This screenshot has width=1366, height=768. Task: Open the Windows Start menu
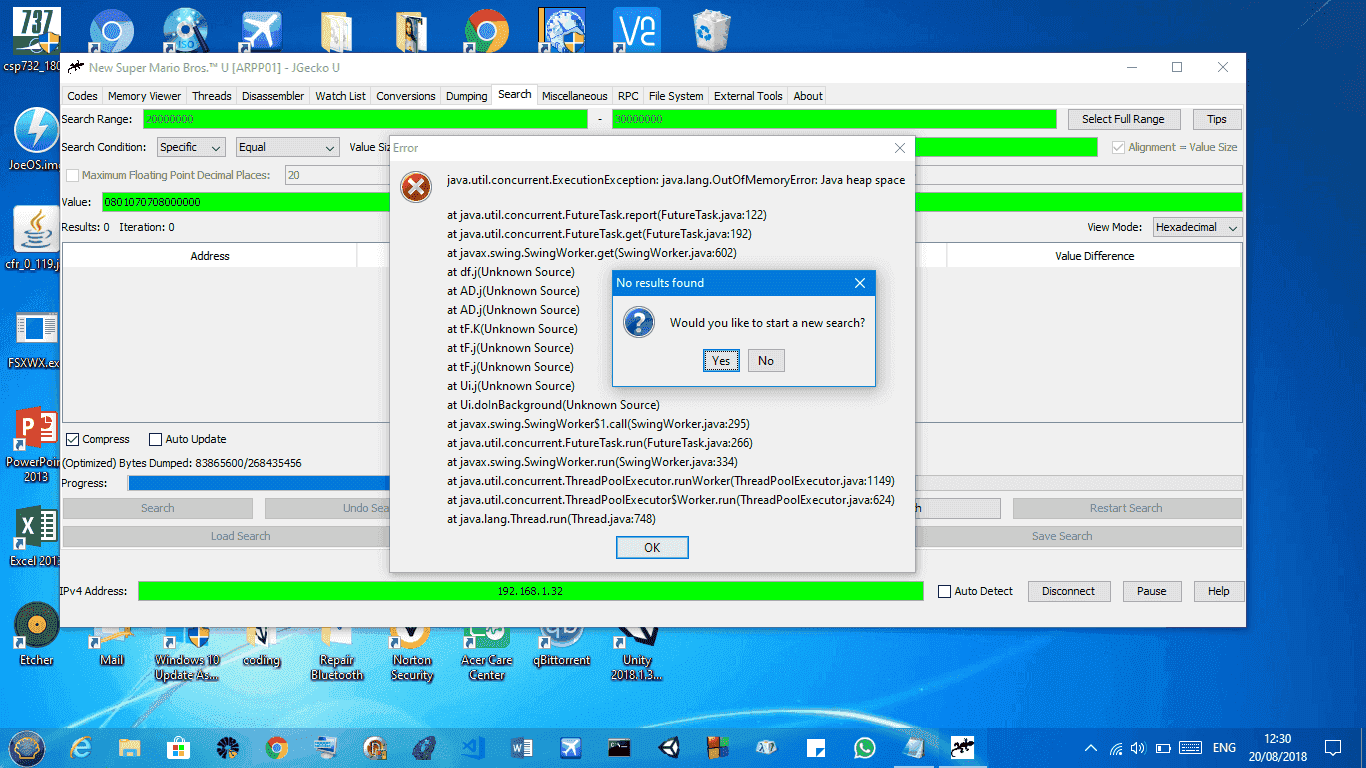coord(27,747)
